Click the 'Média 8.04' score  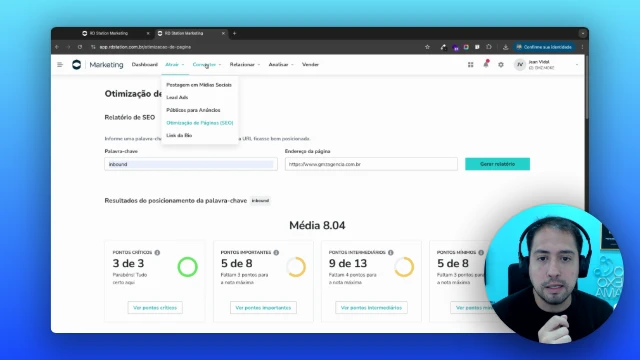(317, 225)
